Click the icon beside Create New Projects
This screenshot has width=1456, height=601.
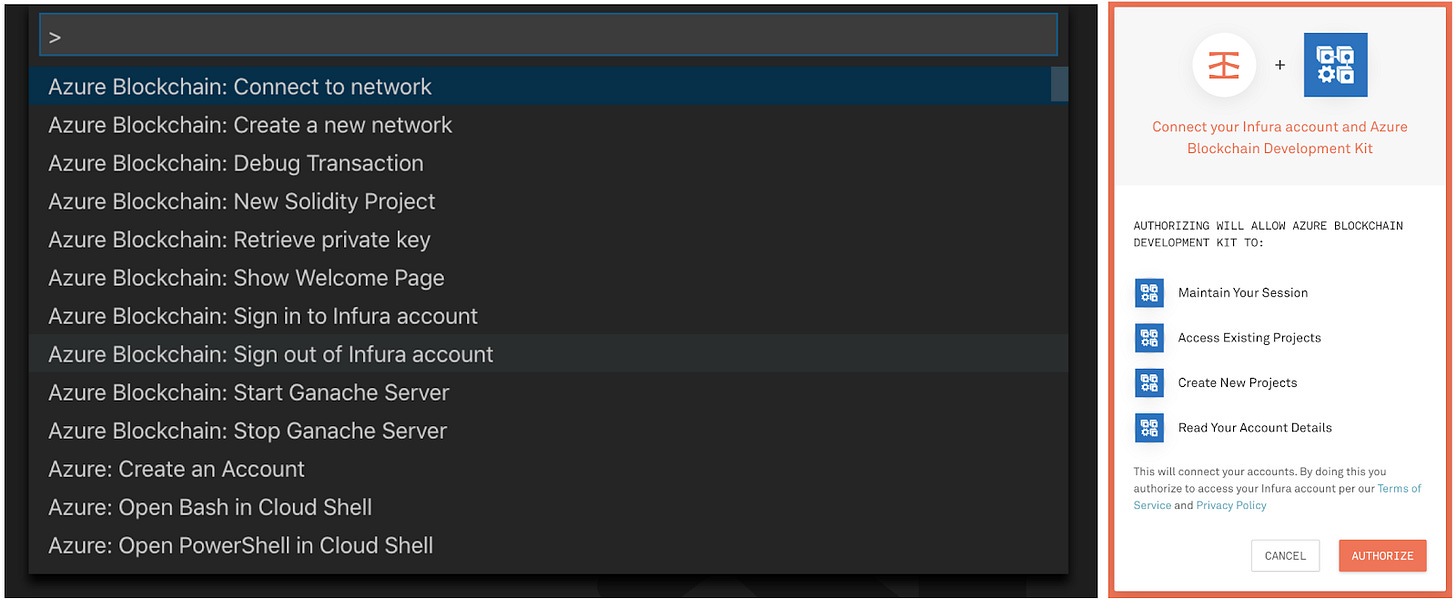pyautogui.click(x=1149, y=383)
